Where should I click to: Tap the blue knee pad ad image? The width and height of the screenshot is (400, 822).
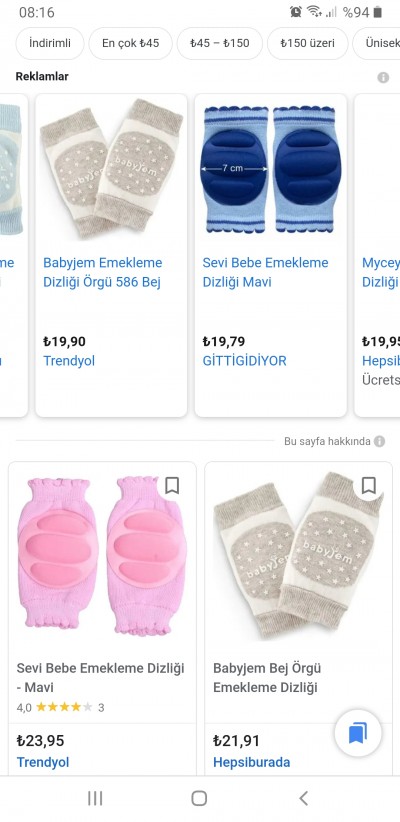[x=271, y=169]
